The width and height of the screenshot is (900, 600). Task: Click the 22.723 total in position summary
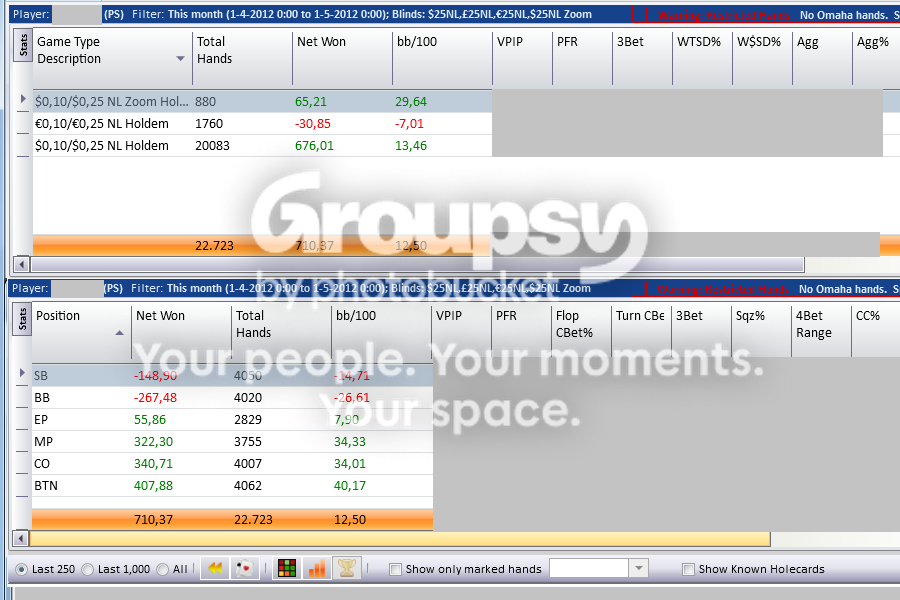[253, 520]
